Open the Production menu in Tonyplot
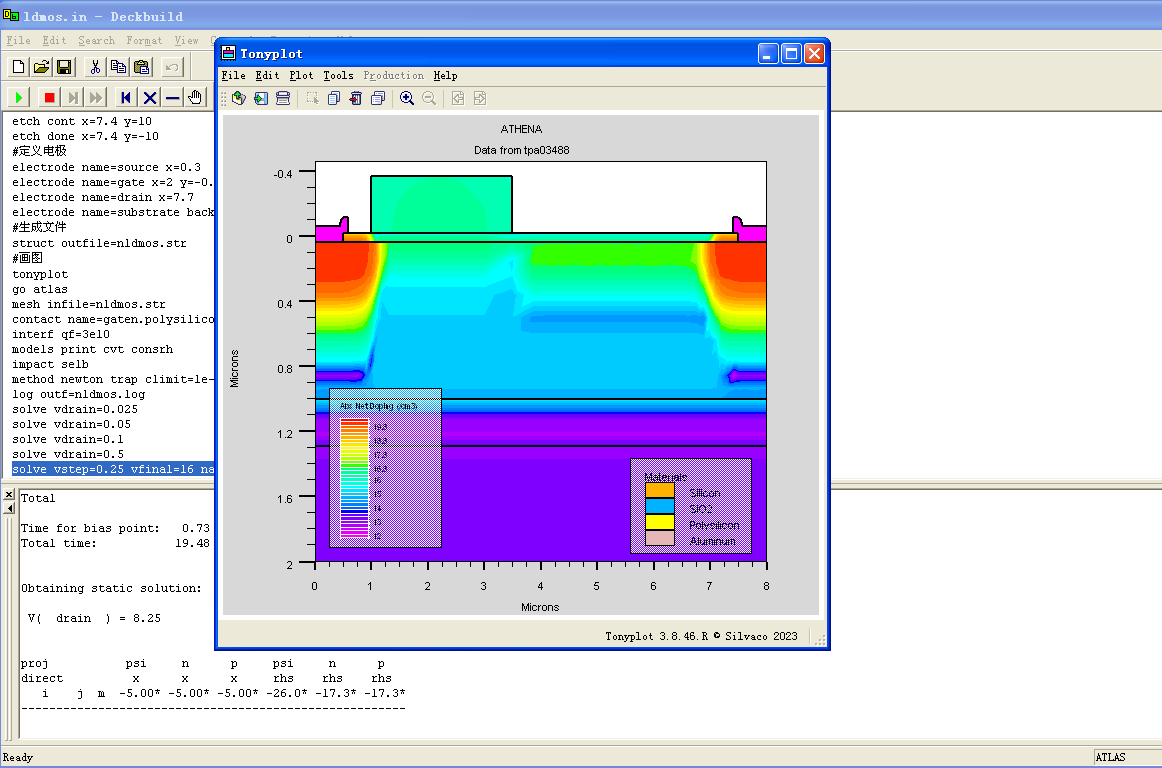The image size is (1162, 768). (x=393, y=75)
